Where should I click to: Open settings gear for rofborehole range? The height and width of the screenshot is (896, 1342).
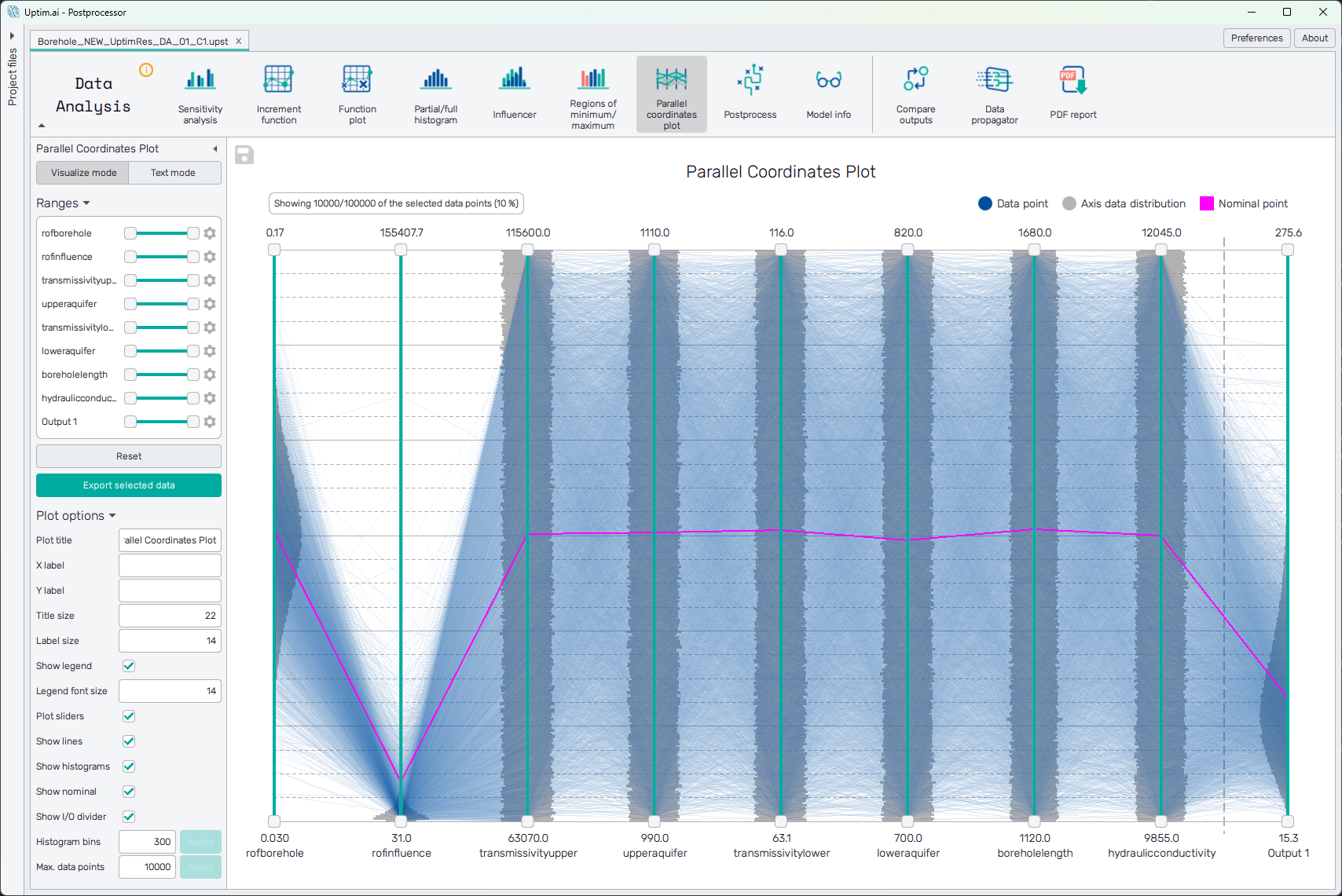point(210,233)
